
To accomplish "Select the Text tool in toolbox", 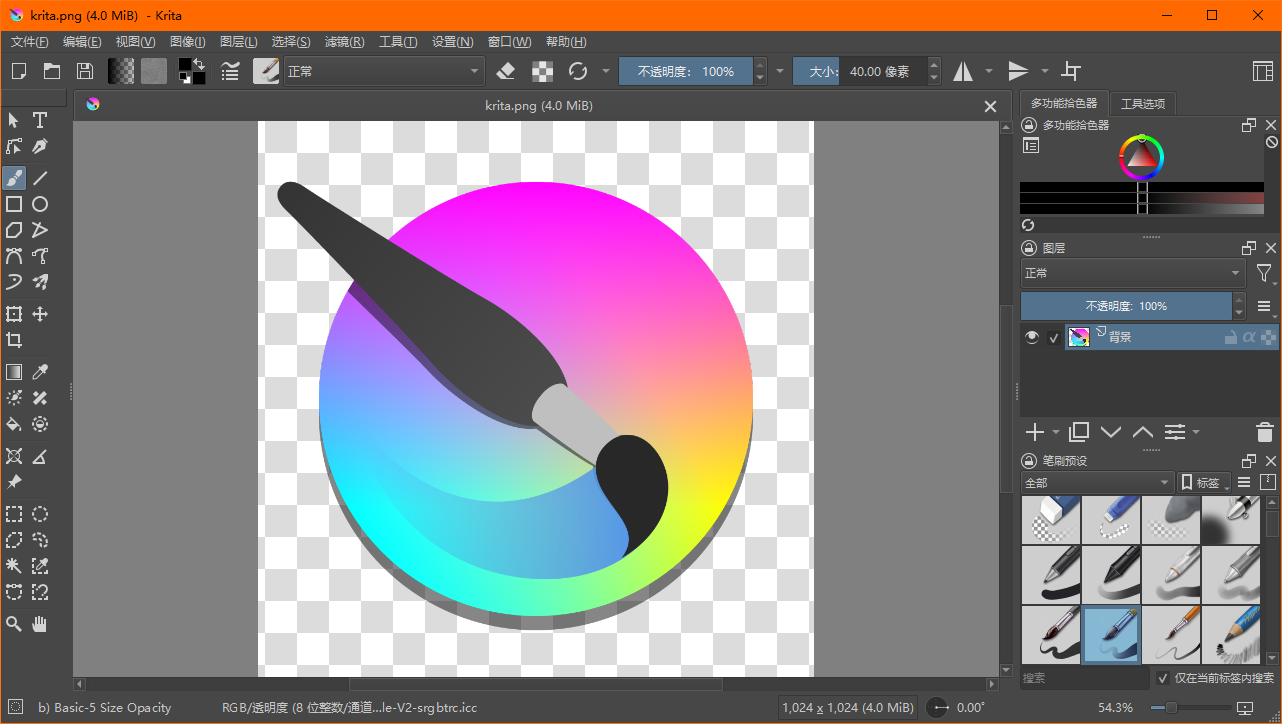I will click(x=40, y=121).
